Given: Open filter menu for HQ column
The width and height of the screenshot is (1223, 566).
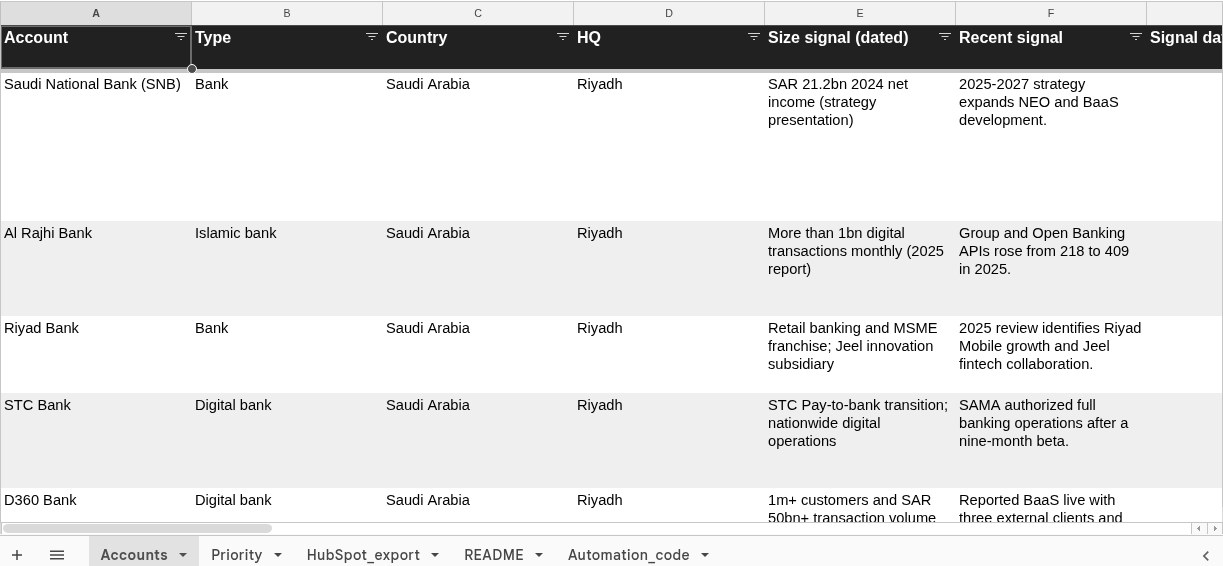Looking at the screenshot, I should (754, 36).
